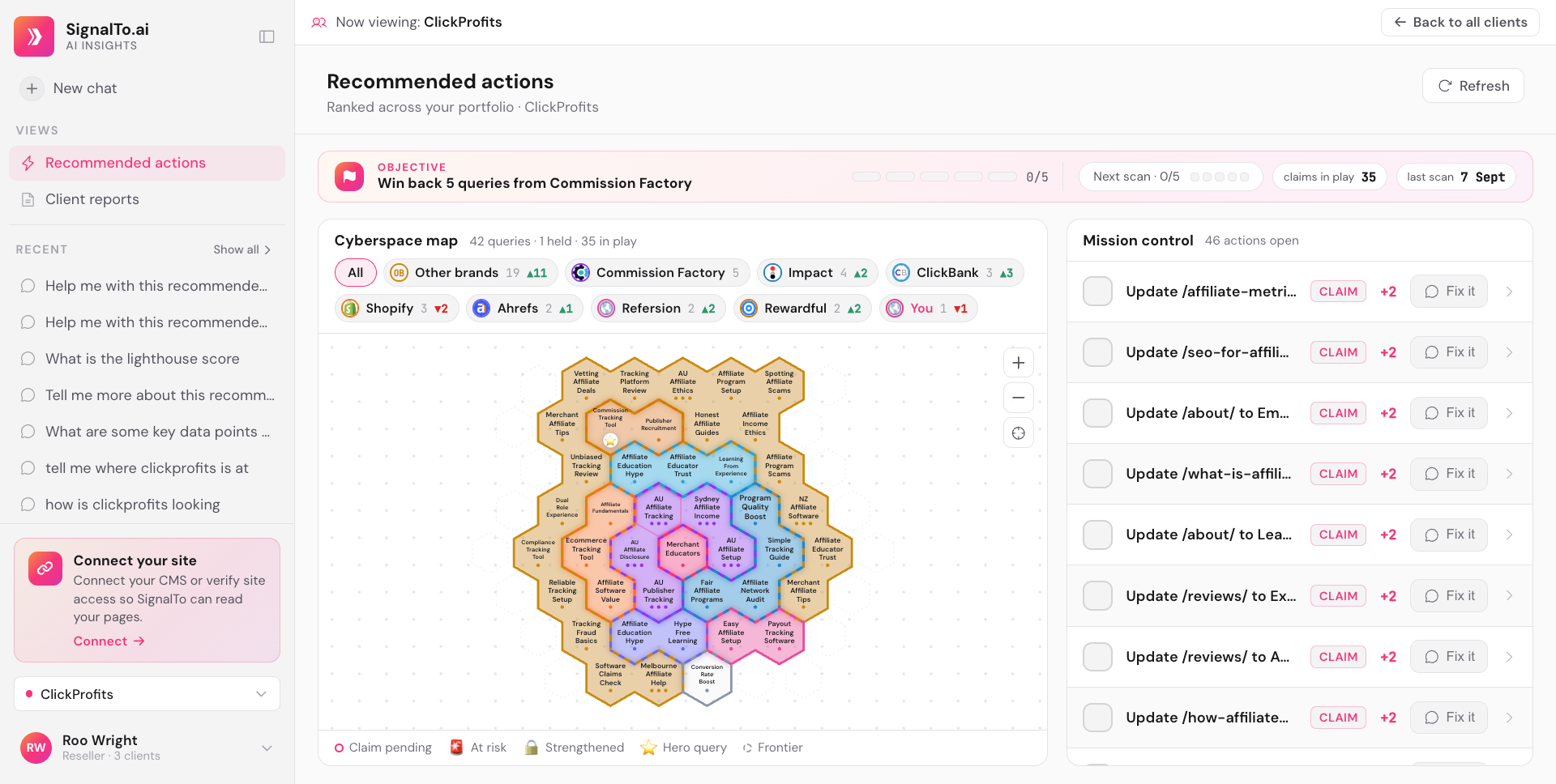Show all recent chats
This screenshot has width=1556, height=784.
(242, 249)
